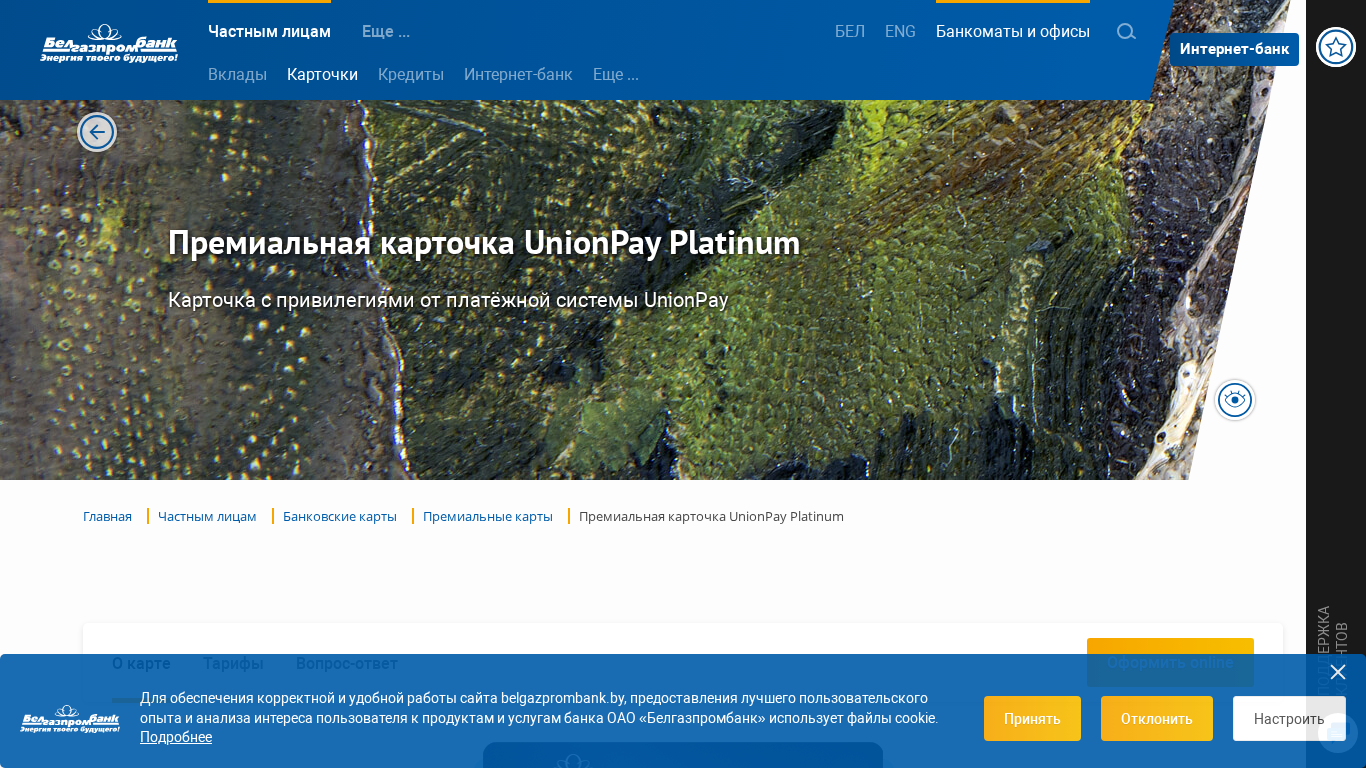Go to Частным лицам breadcrumb
This screenshot has height=768, width=1366.
(x=207, y=516)
